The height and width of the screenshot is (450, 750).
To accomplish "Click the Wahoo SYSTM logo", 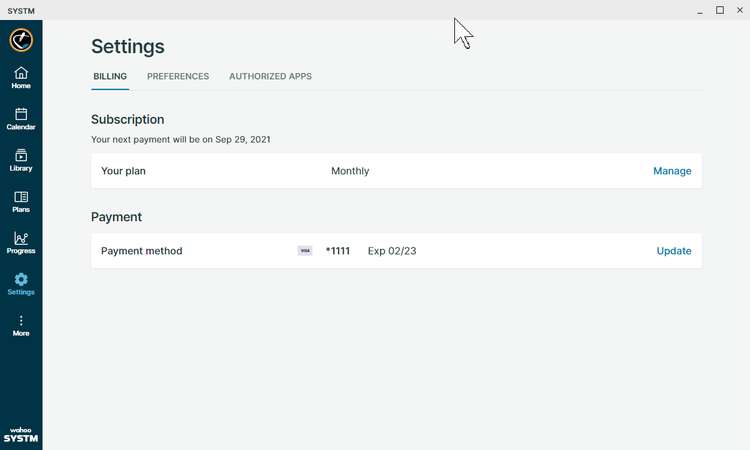I will pos(21,435).
